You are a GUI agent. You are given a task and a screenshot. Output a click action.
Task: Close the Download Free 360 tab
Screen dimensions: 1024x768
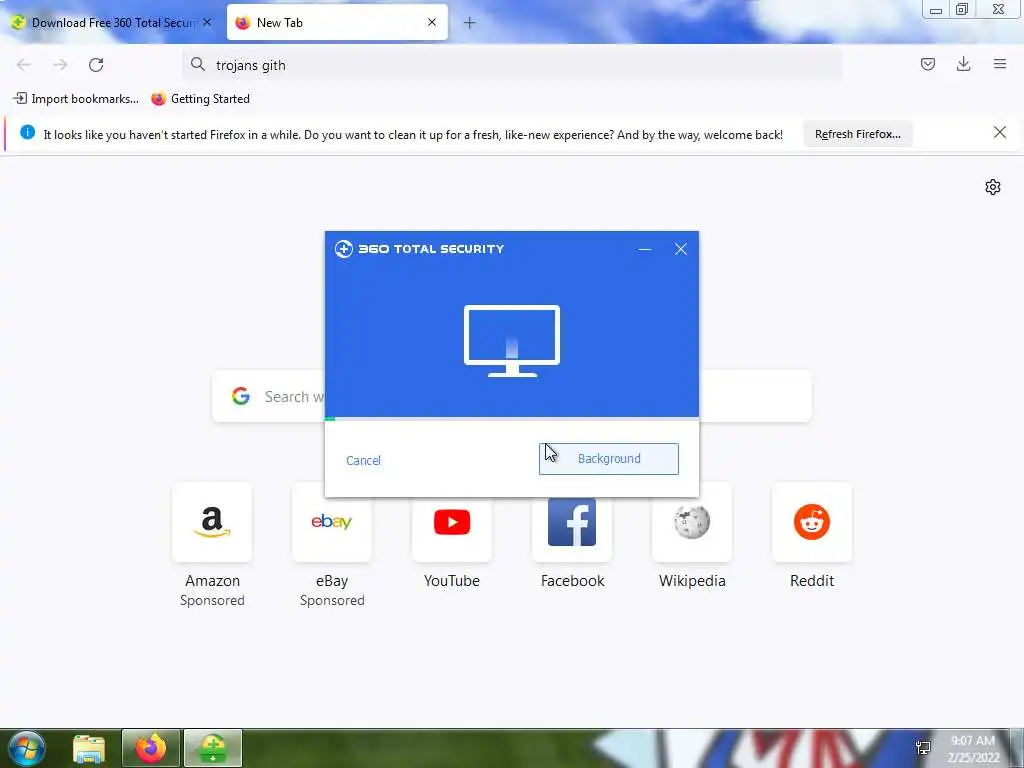click(207, 22)
